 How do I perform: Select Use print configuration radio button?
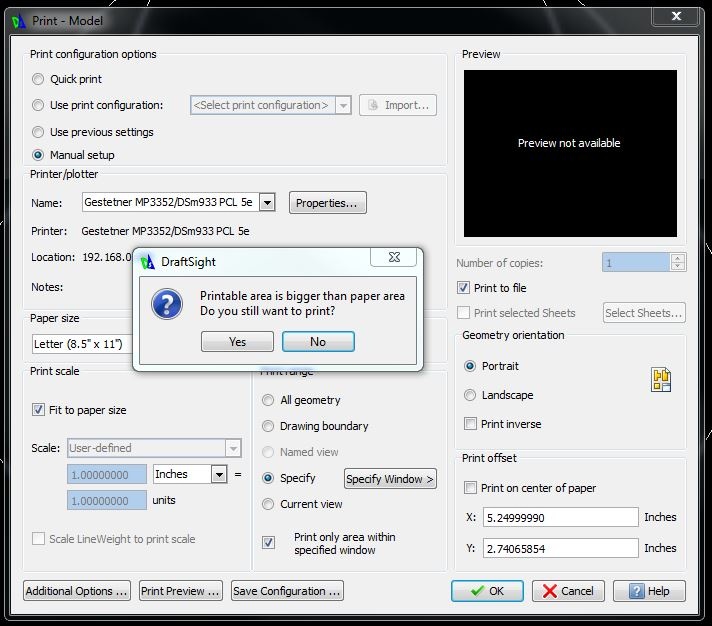38,105
